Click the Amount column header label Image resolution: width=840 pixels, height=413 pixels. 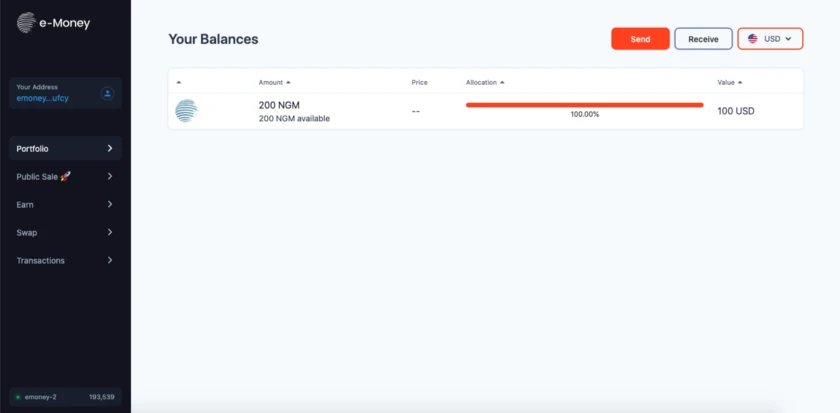pyautogui.click(x=271, y=82)
